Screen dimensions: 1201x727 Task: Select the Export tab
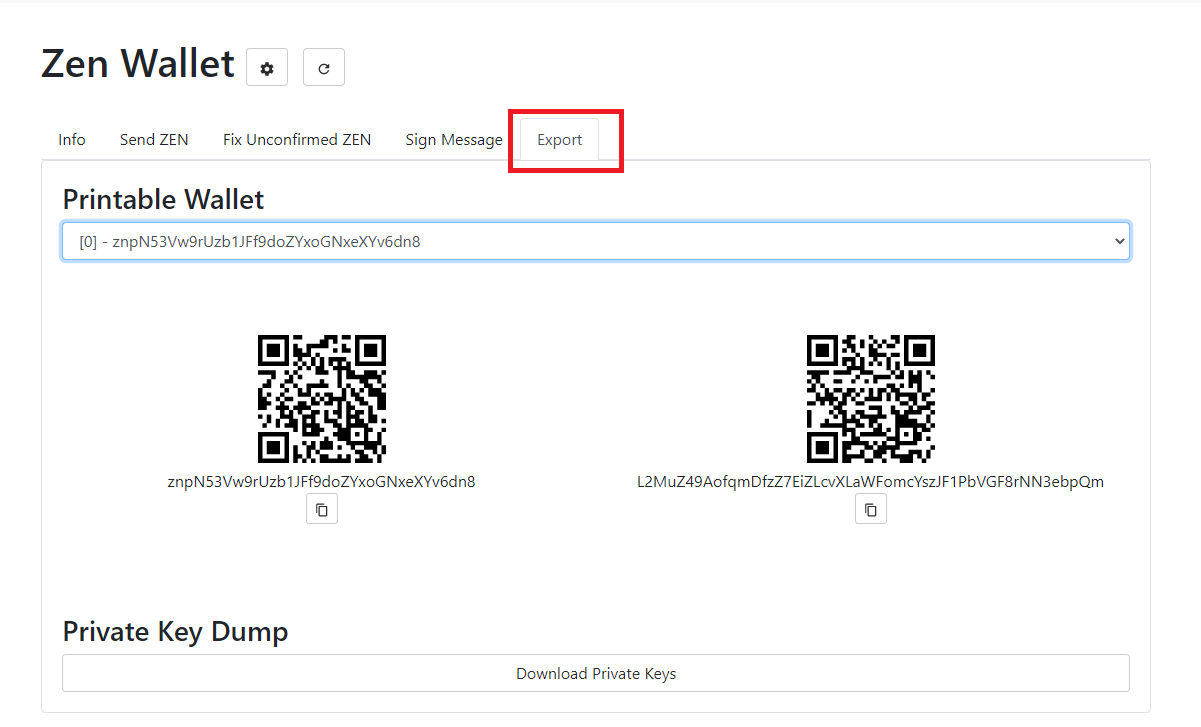coord(560,140)
